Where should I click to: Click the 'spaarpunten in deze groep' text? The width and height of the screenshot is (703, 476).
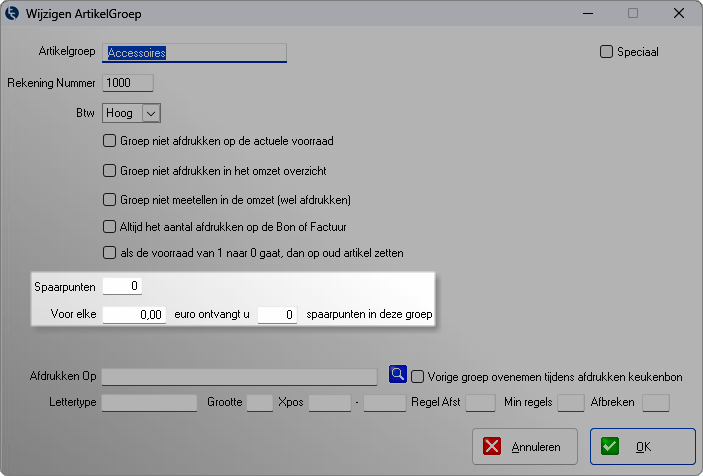click(x=369, y=314)
